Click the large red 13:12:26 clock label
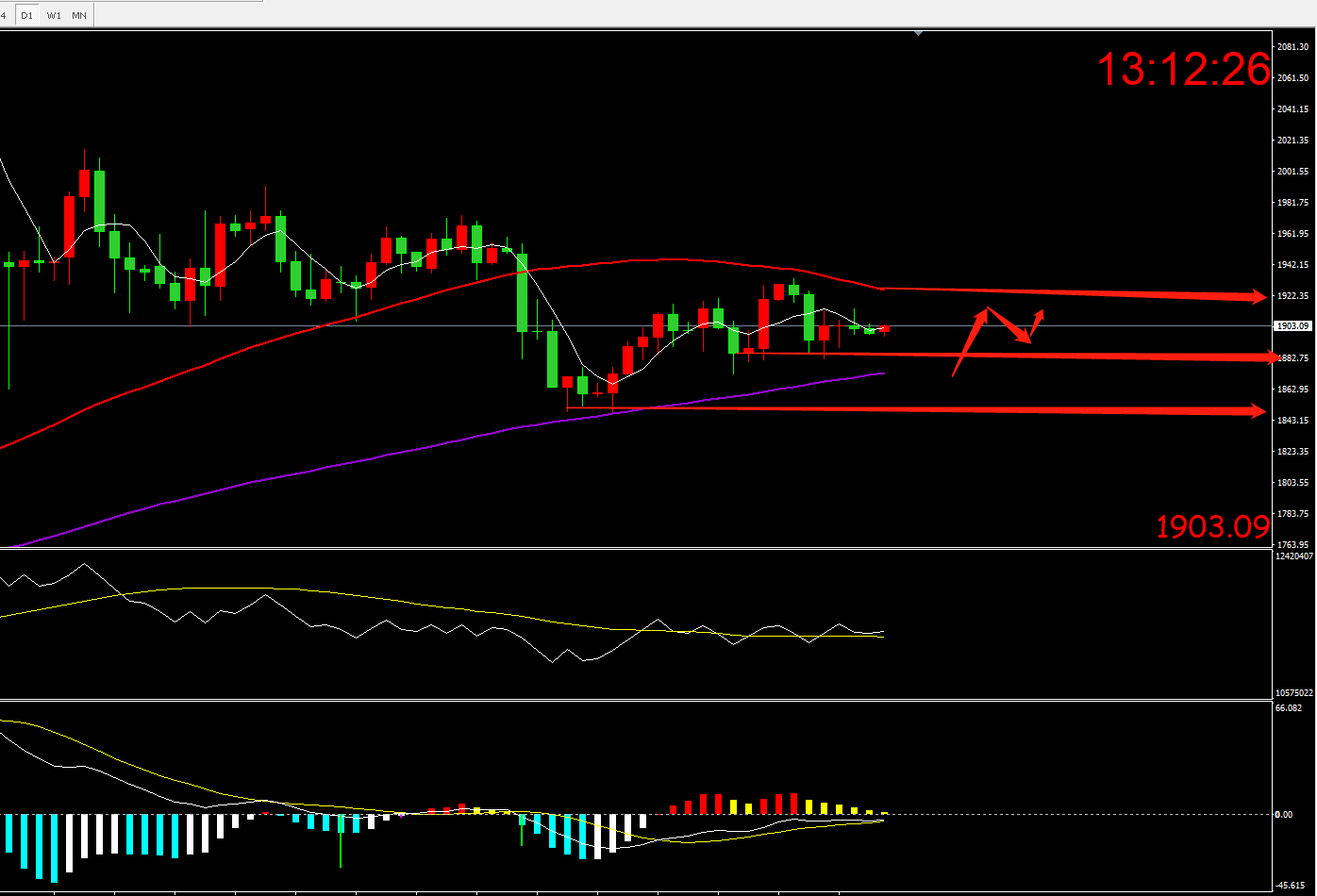1317x896 pixels. [x=1184, y=70]
